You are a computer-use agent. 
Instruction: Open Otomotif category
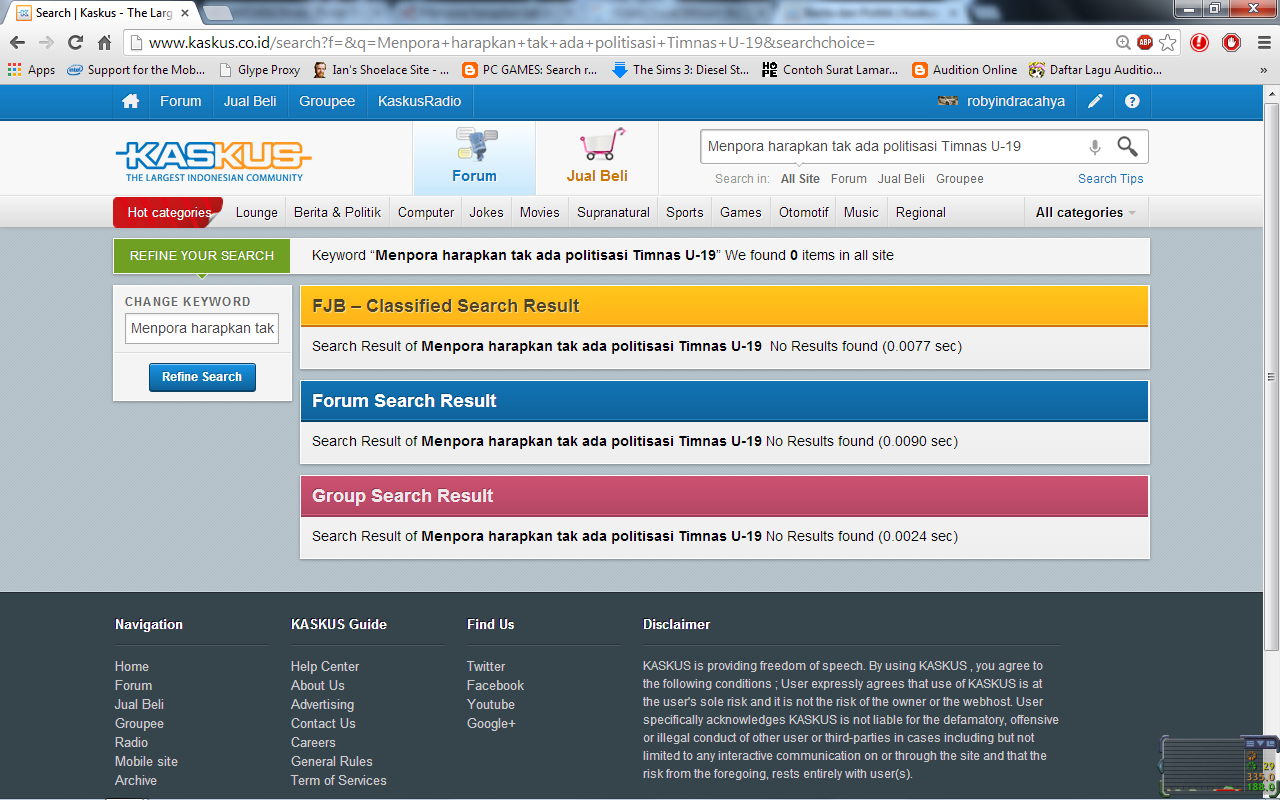pos(804,213)
